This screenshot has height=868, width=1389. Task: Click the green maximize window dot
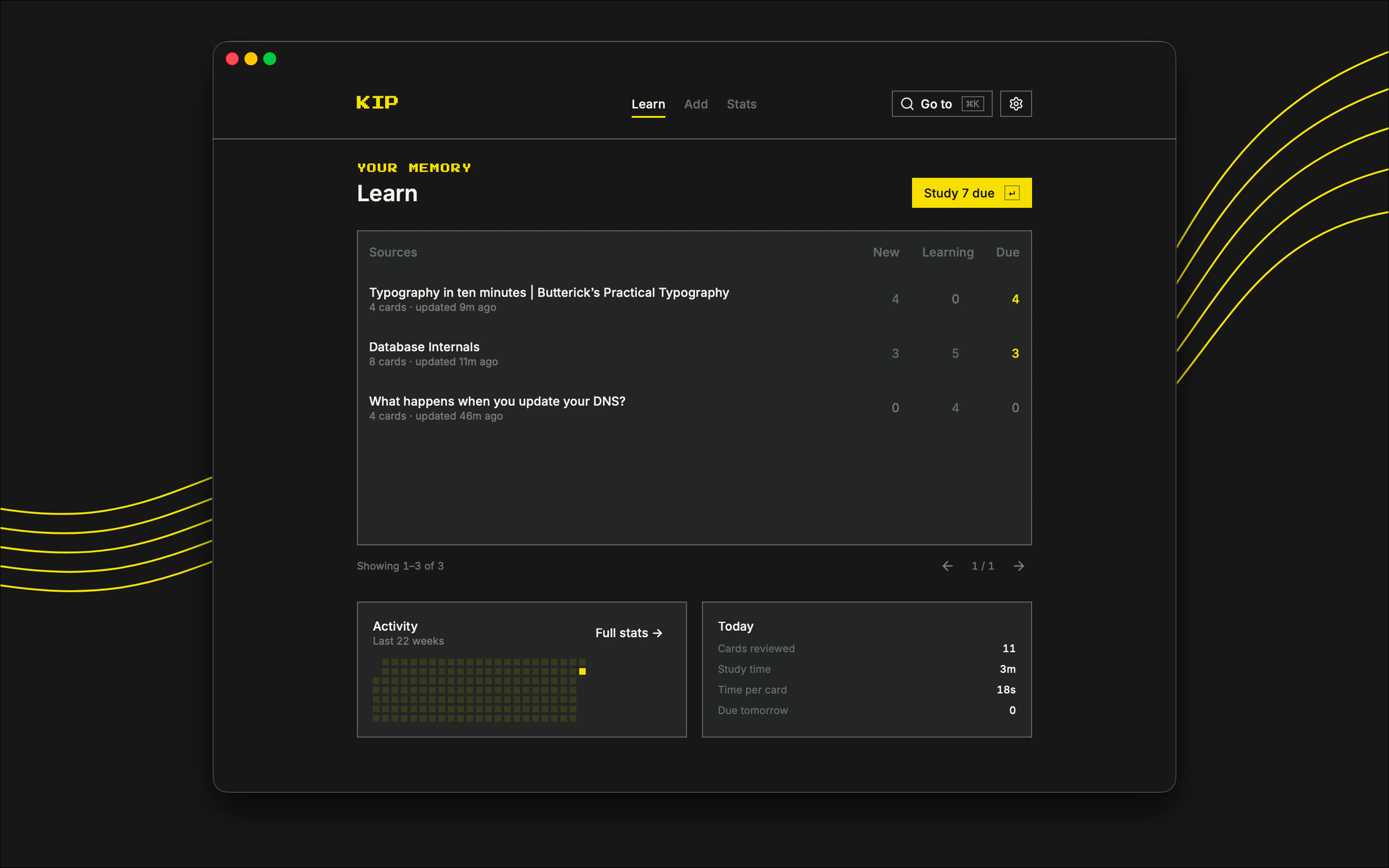(270, 59)
